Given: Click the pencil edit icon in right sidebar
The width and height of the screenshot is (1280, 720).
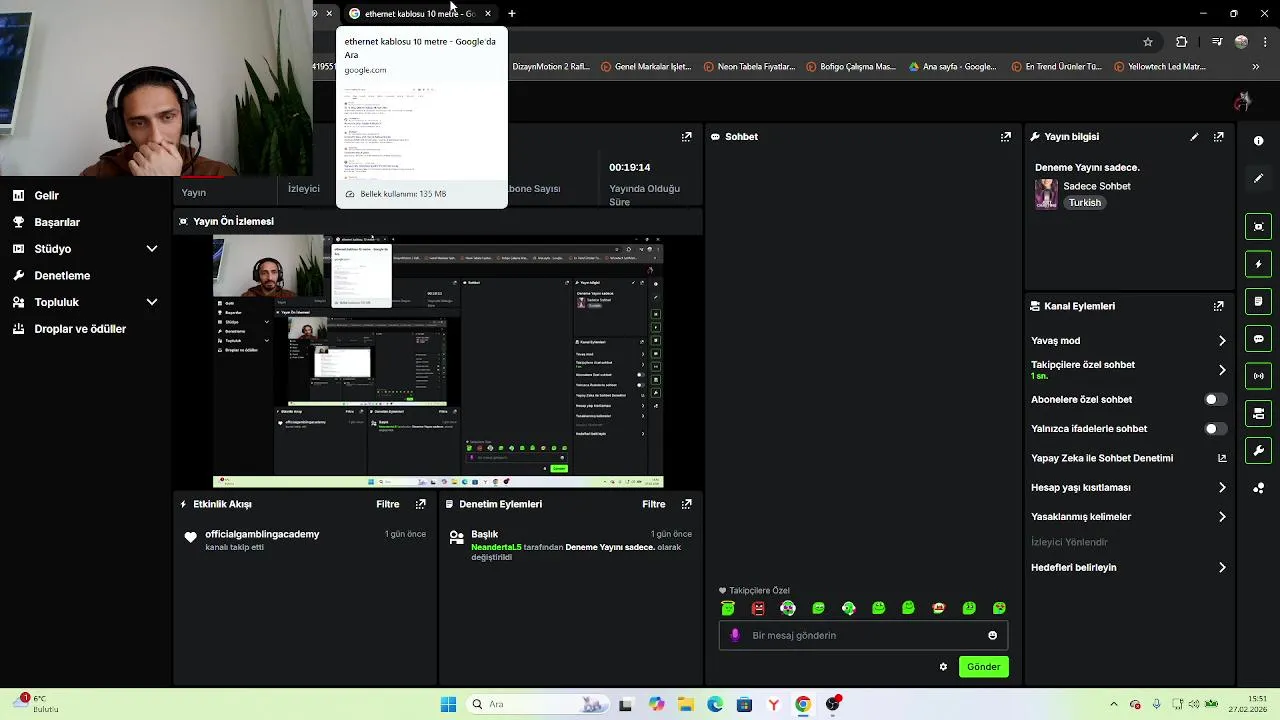Looking at the screenshot, I should 1258,178.
